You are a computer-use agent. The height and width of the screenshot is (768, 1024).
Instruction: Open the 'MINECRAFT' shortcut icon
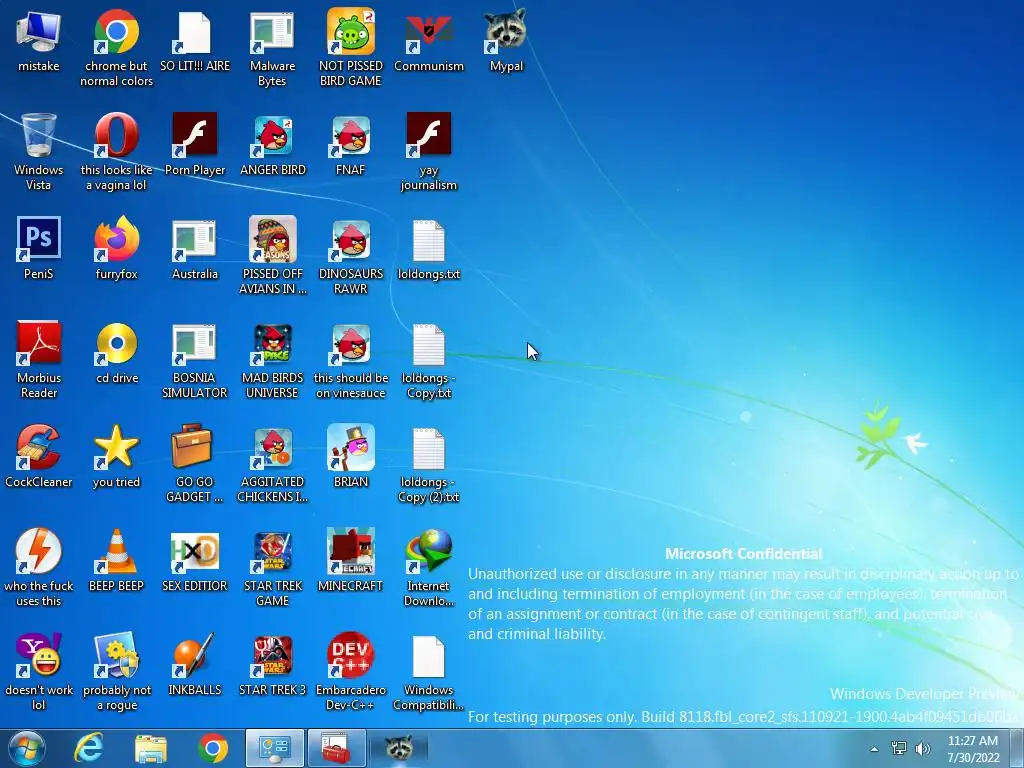coord(351,551)
